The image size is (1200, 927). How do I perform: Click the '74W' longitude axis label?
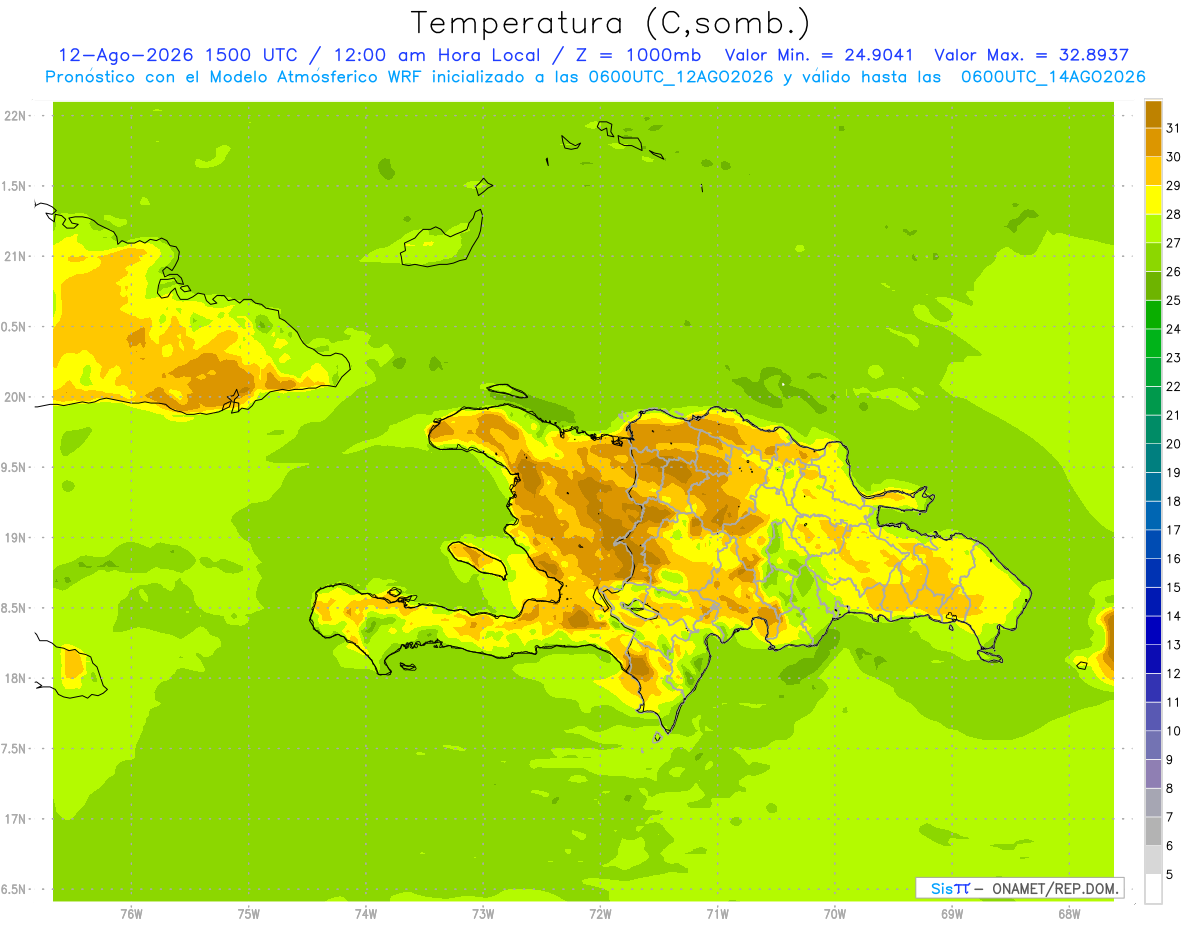(x=366, y=914)
